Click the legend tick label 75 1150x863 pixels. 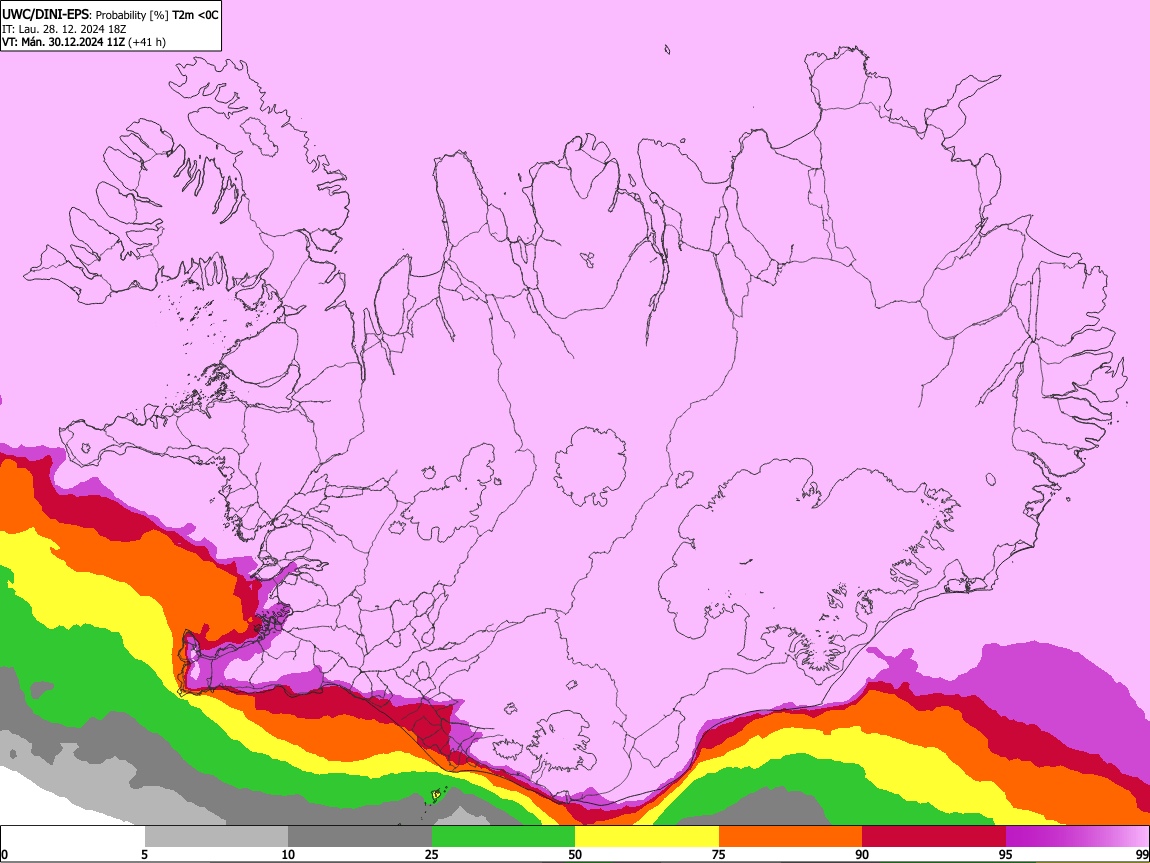point(718,855)
